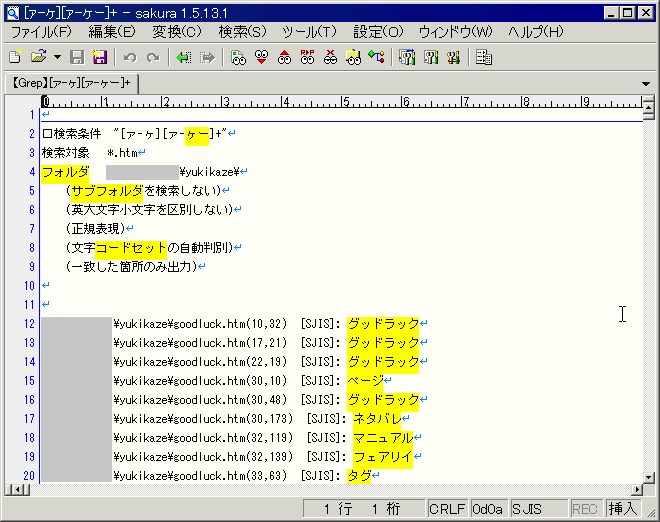This screenshot has width=660, height=522.
Task: Click line number 12 in the gutter
Action: [29, 324]
